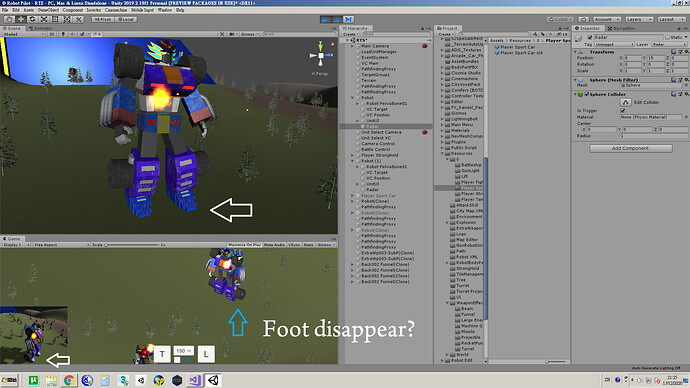Select the Hand tool in toolbar
Screen dimensions: 690x388
coord(9,19)
